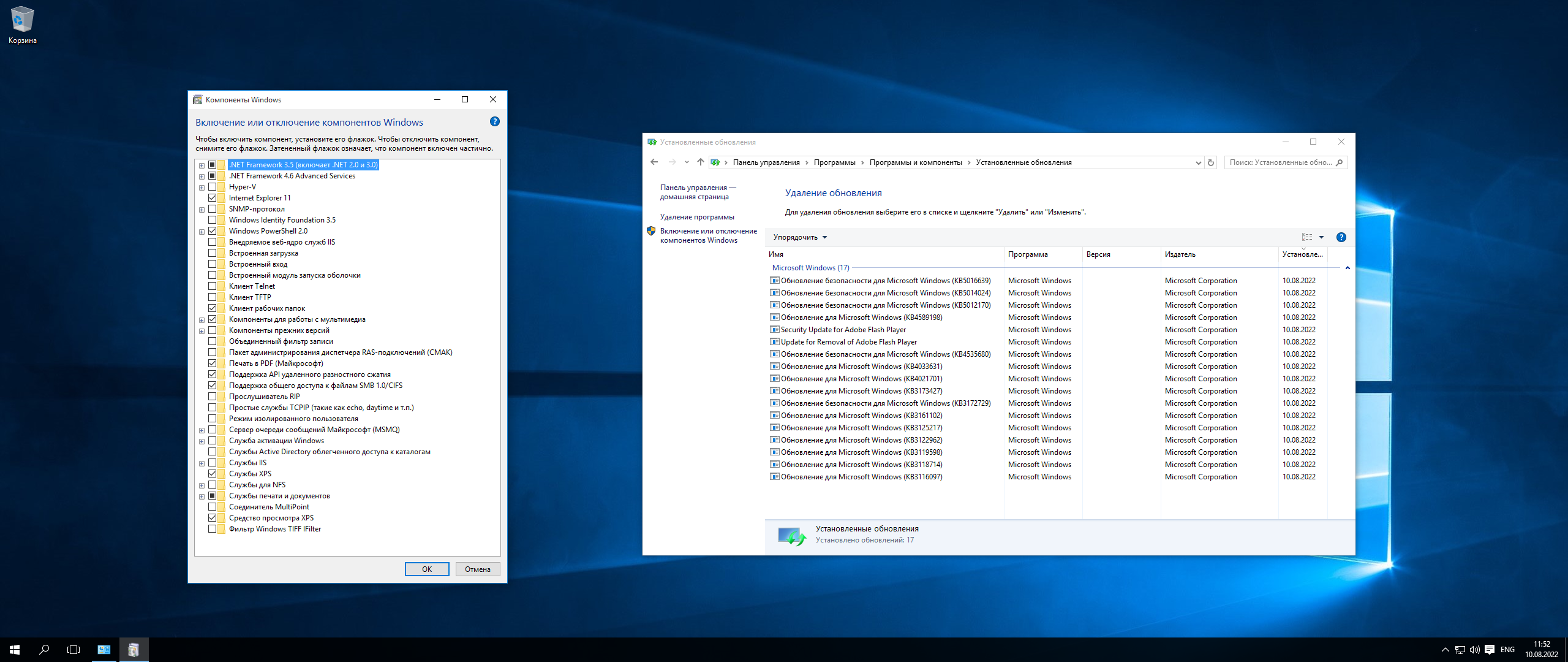The image size is (1568, 662).
Task: Expand .NET Framework 3.5 tree node
Action: [202, 165]
